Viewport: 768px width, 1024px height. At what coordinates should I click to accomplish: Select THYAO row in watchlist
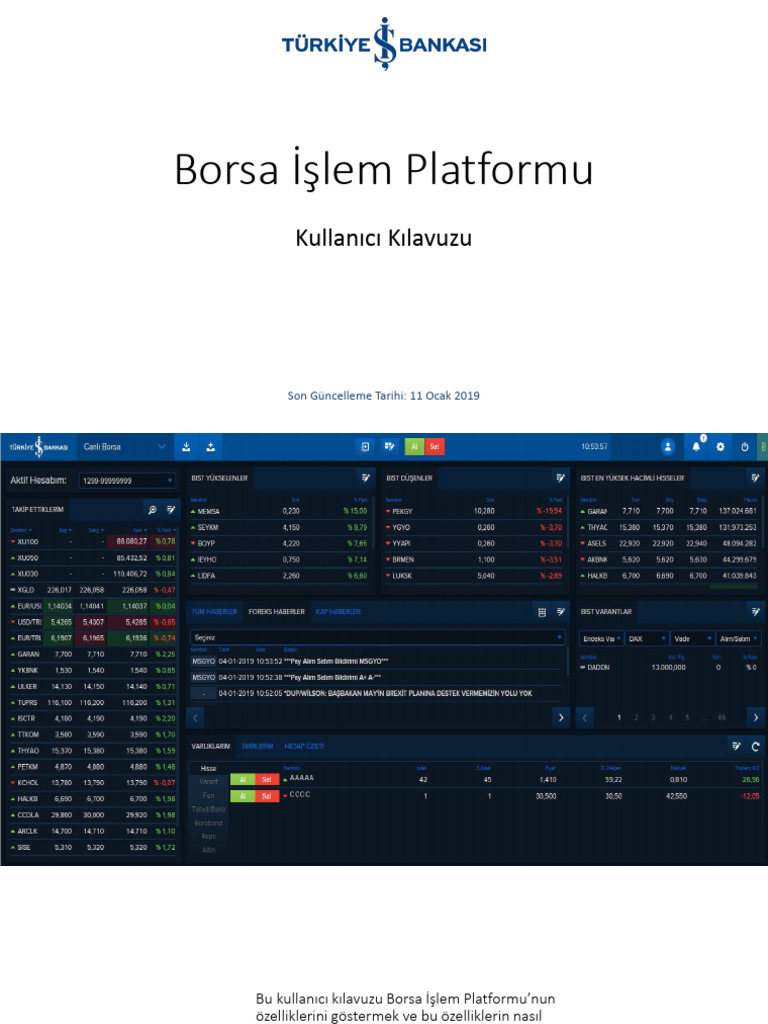tap(93, 751)
